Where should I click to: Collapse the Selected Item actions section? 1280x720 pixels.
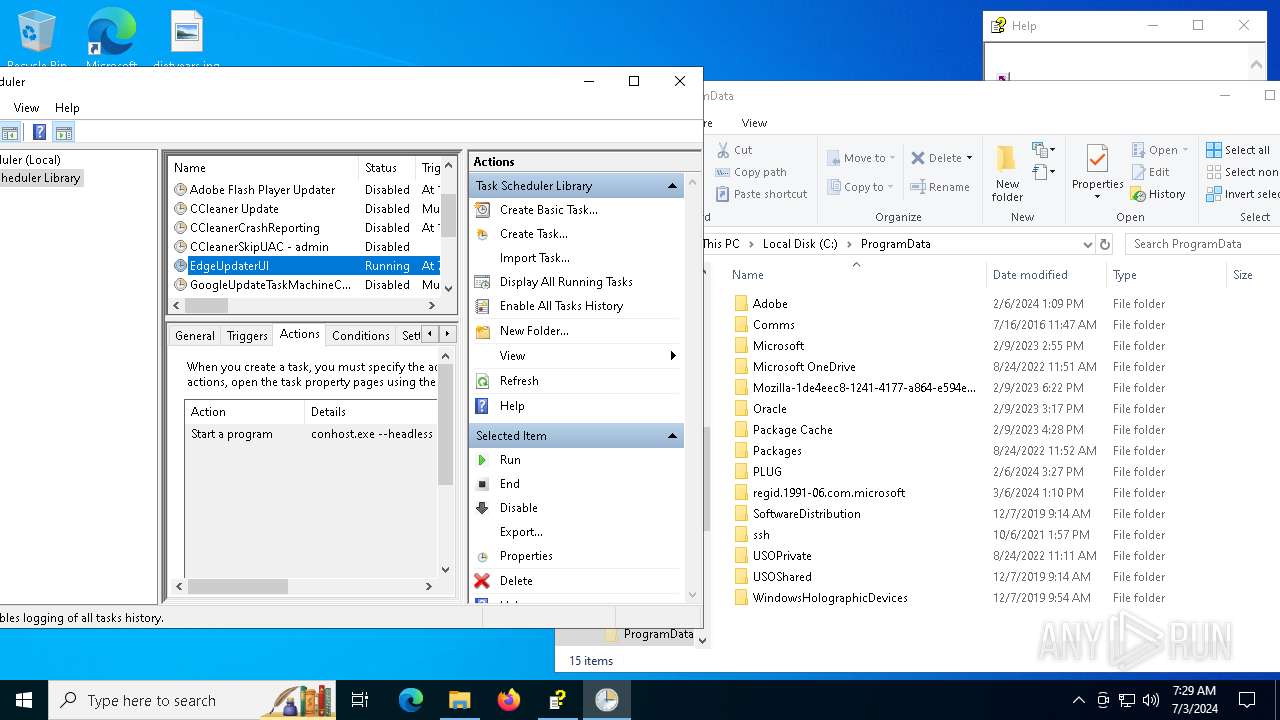(672, 436)
